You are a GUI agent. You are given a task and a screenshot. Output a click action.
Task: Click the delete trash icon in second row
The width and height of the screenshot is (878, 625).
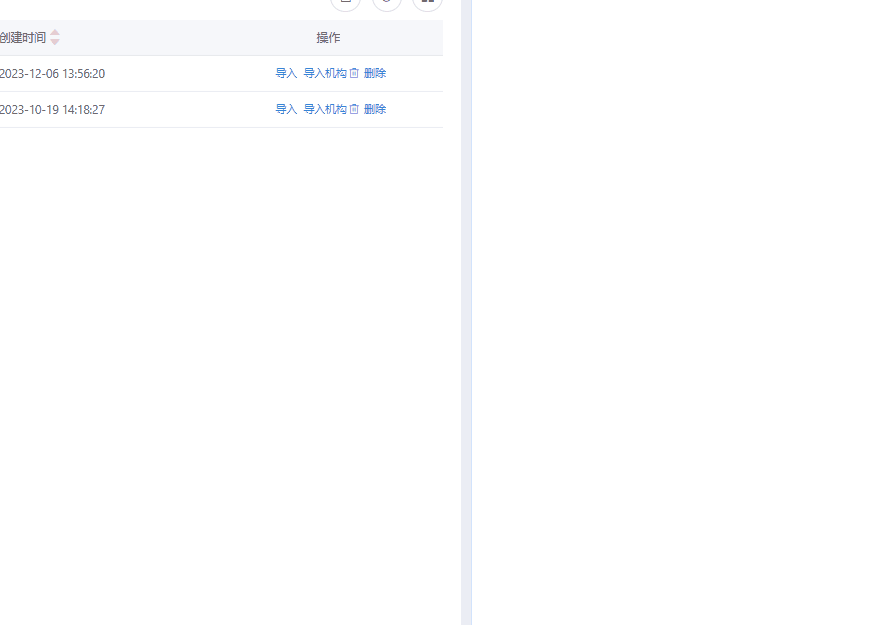[353, 109]
